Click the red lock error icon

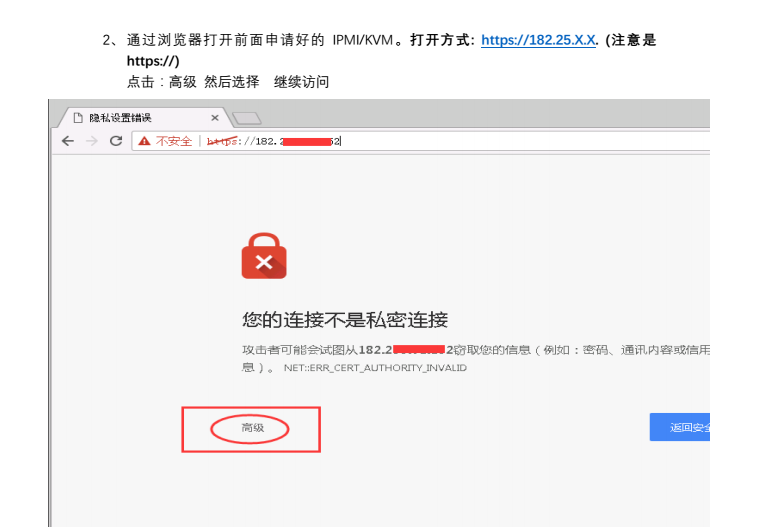[x=264, y=256]
